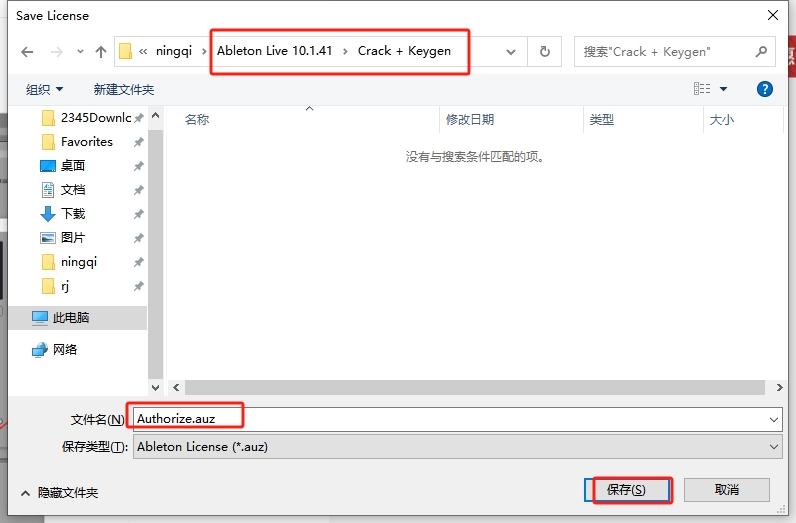The width and height of the screenshot is (796, 523).
Task: Select the 2345Downloads quick access folder
Action: tap(86, 118)
